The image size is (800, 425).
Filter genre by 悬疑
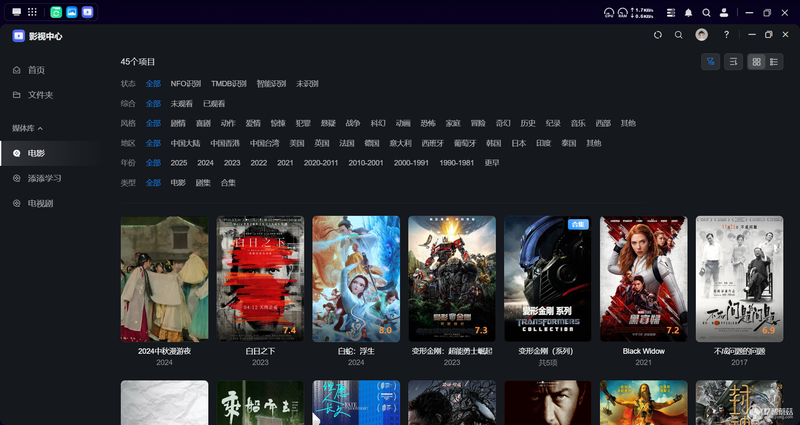(328, 123)
